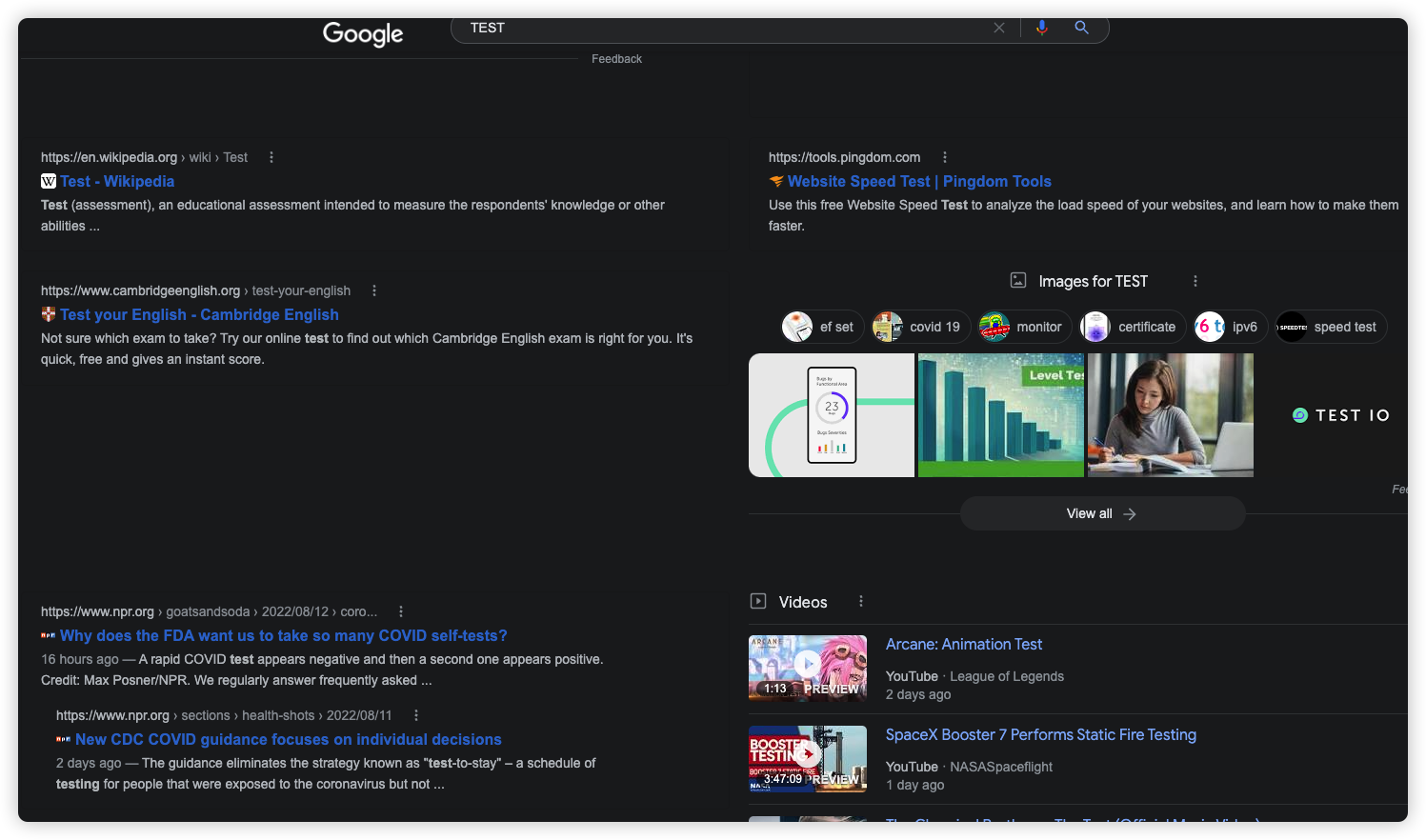This screenshot has width=1426, height=840.
Task: Click the Images for TEST heading
Action: coord(1093,281)
